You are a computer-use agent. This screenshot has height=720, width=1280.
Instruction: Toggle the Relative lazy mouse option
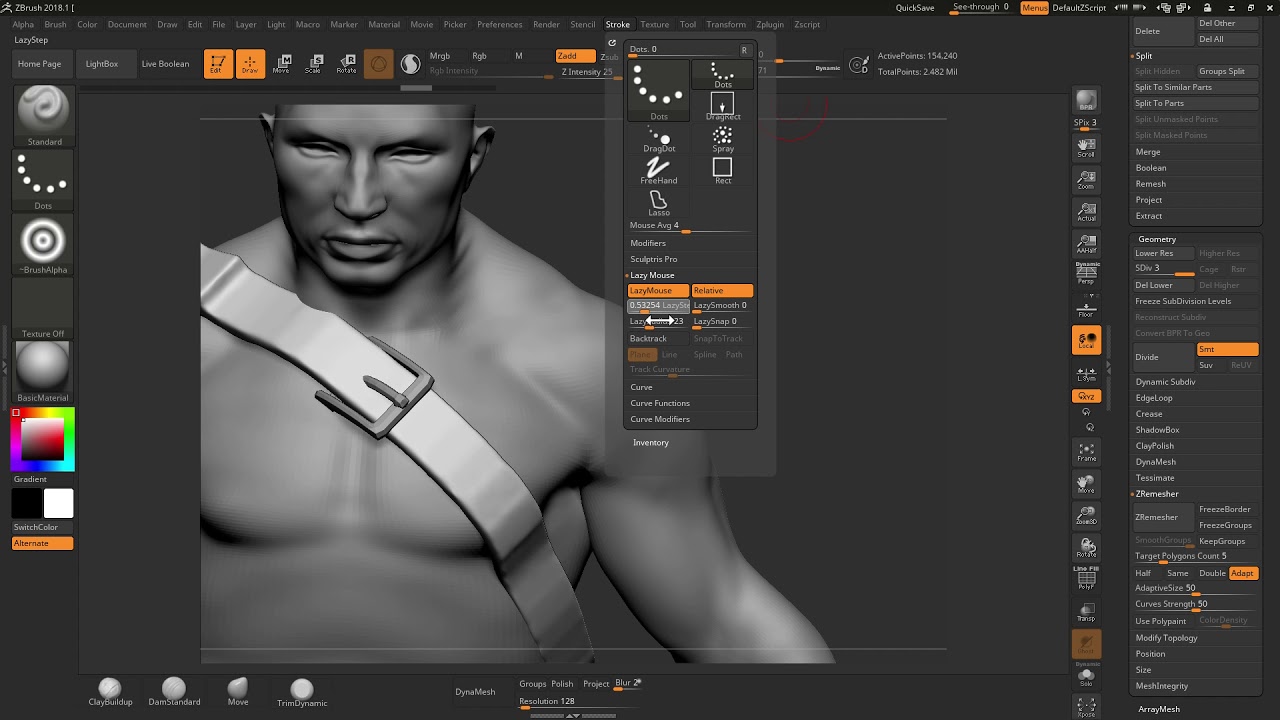pos(722,290)
